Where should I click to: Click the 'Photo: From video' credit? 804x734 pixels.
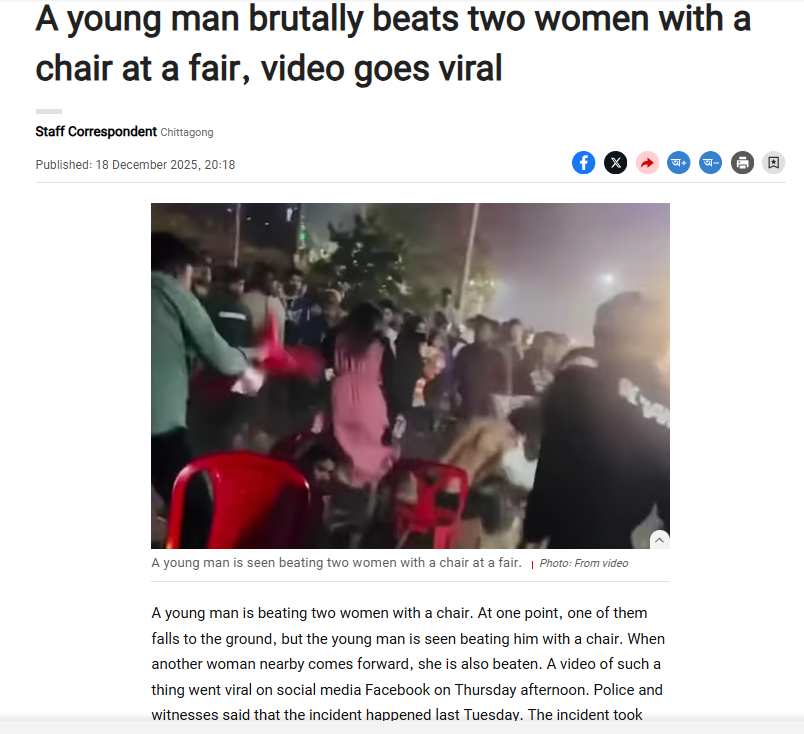click(584, 563)
